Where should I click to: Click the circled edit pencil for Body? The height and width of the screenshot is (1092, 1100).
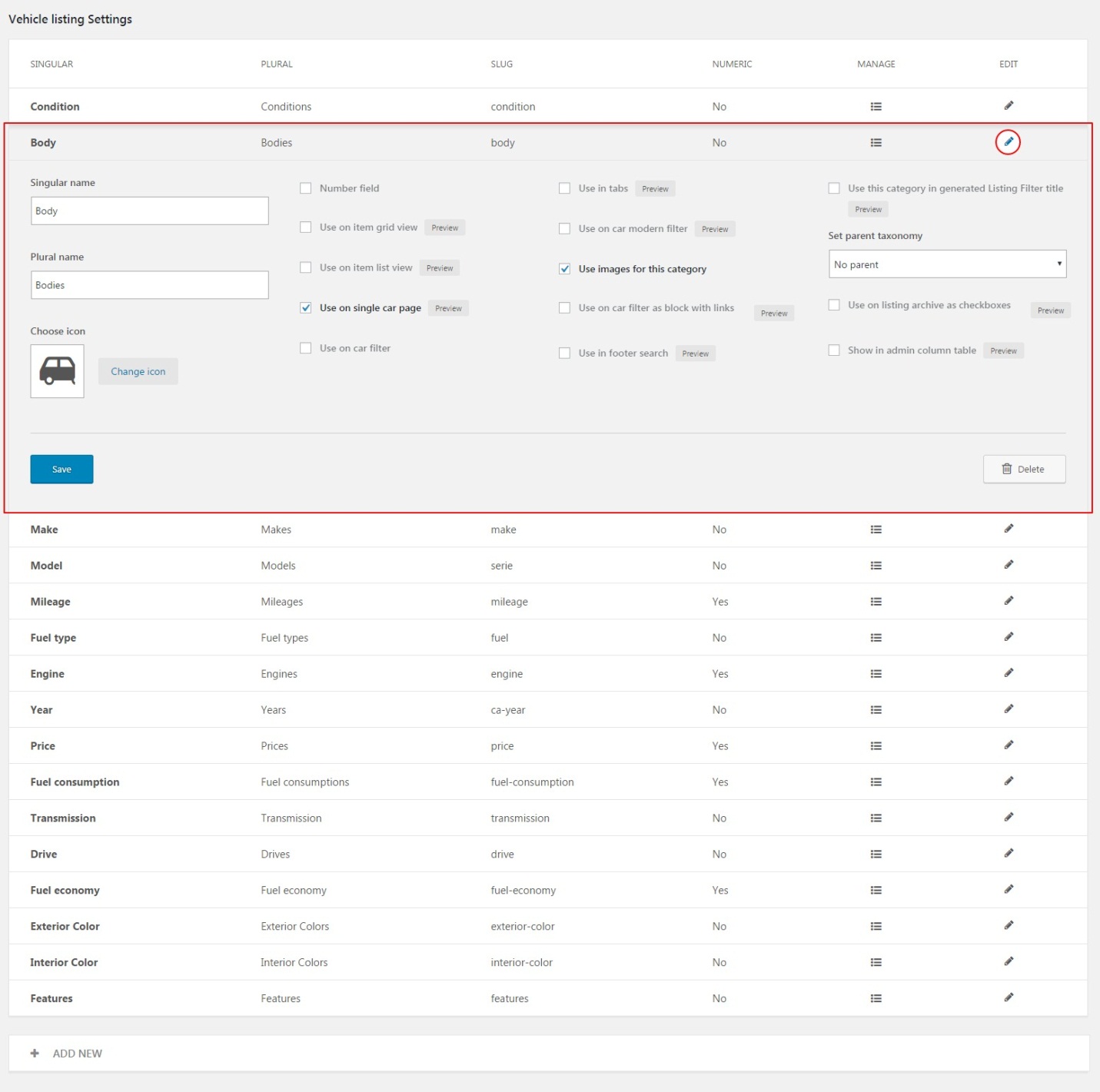coord(1008,142)
